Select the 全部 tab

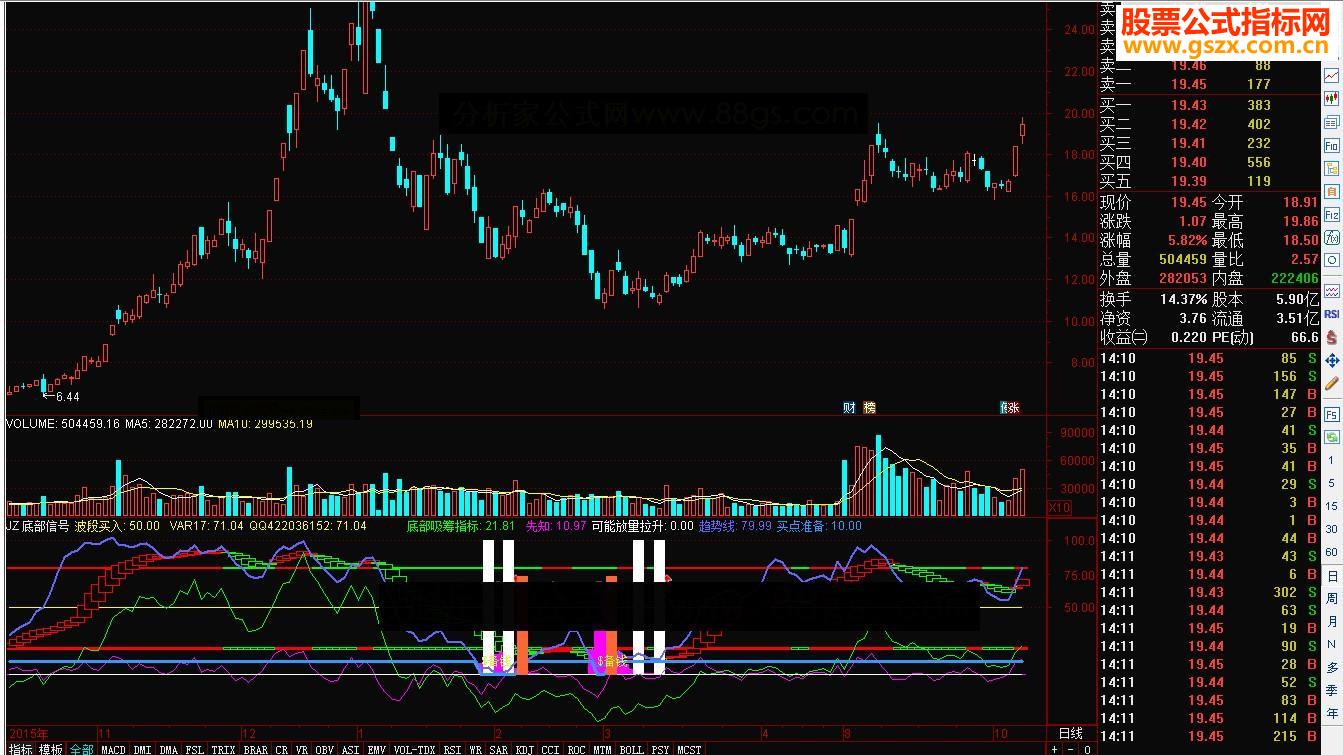pyautogui.click(x=82, y=748)
